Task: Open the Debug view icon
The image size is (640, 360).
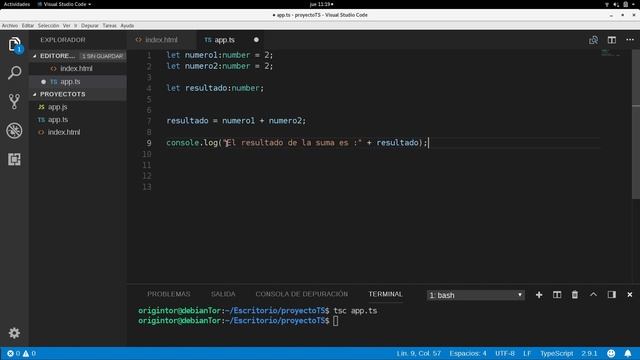Action: [14, 131]
